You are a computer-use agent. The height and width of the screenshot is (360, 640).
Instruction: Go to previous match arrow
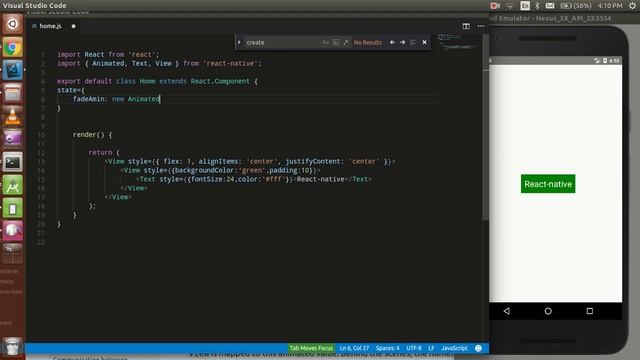click(x=392, y=42)
